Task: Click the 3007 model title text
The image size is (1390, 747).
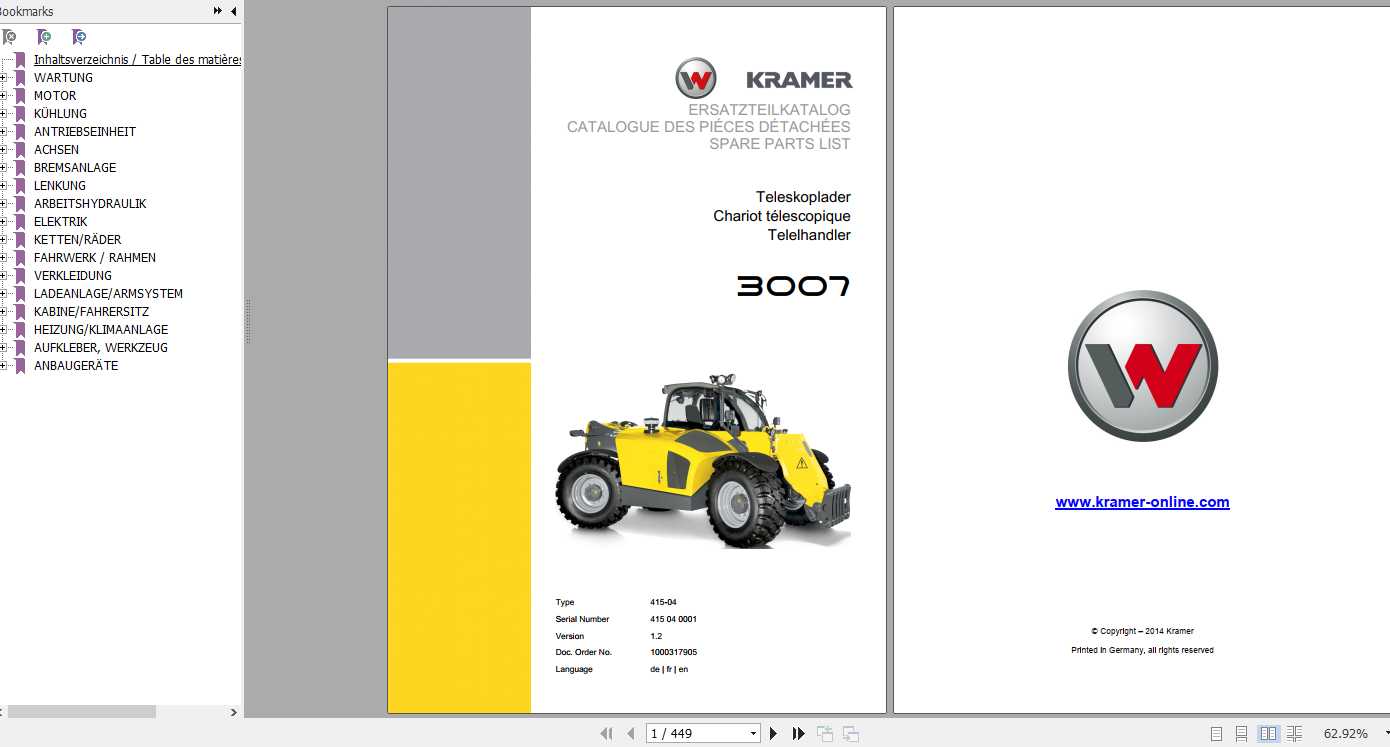Action: pyautogui.click(x=794, y=287)
